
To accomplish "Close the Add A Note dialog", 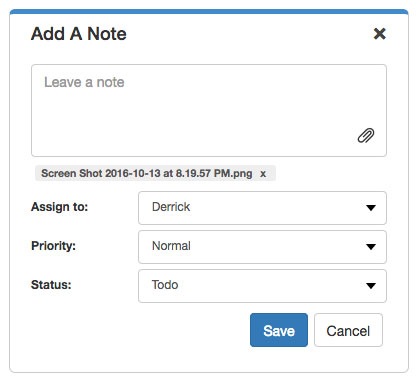I will (379, 34).
